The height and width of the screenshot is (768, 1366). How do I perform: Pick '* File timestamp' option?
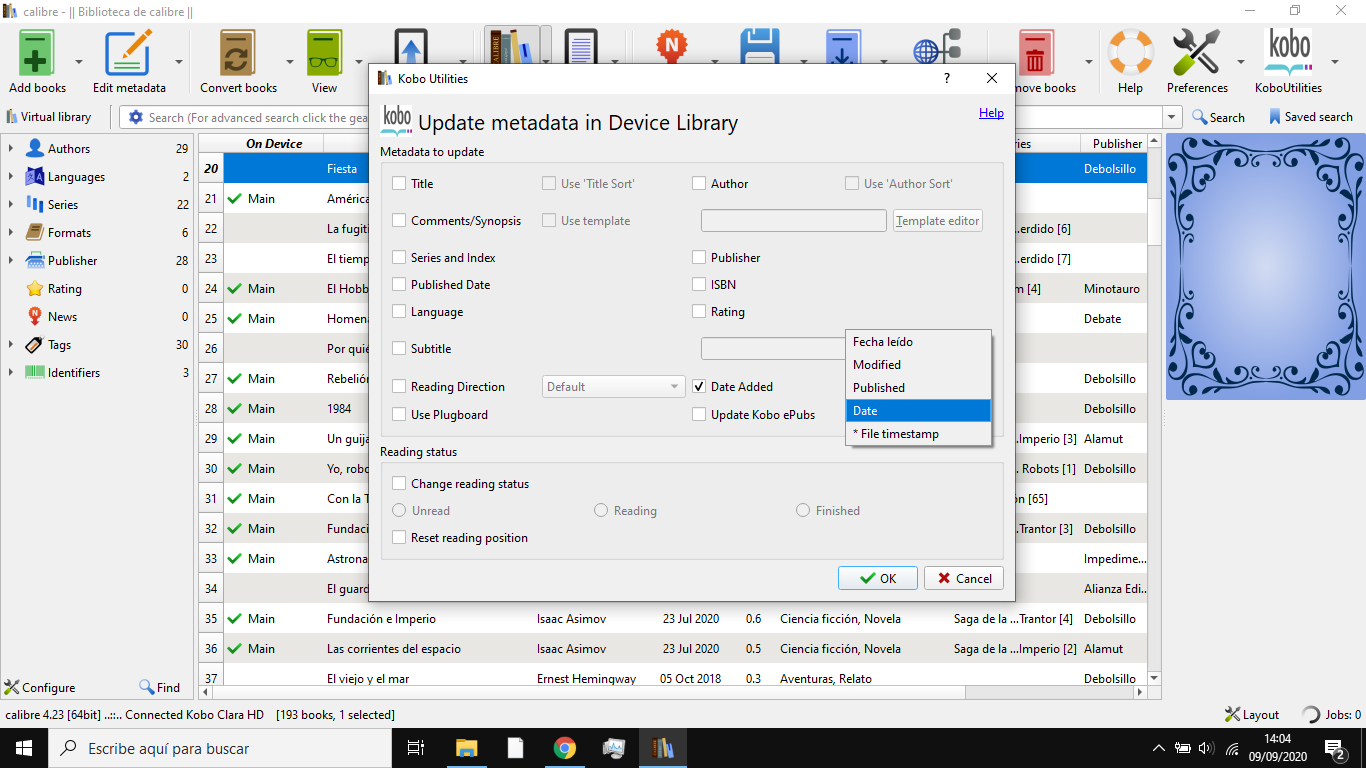pyautogui.click(x=918, y=434)
